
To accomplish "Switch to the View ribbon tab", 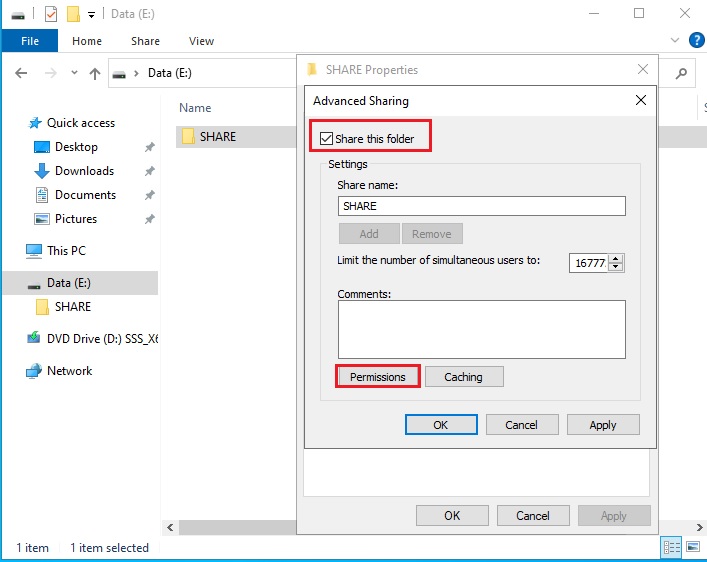I will [x=201, y=41].
